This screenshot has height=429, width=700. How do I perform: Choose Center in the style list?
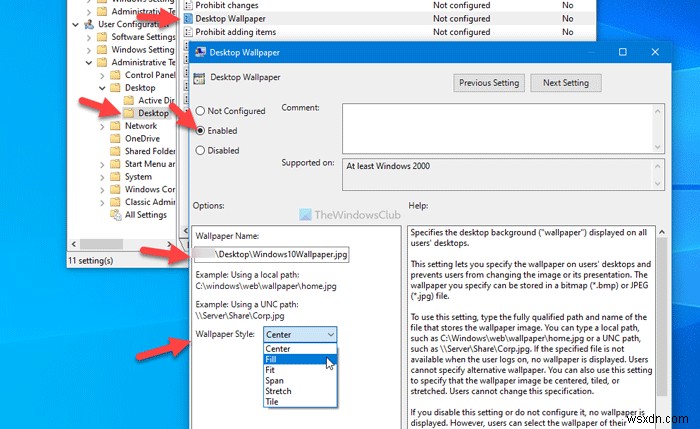coord(300,349)
